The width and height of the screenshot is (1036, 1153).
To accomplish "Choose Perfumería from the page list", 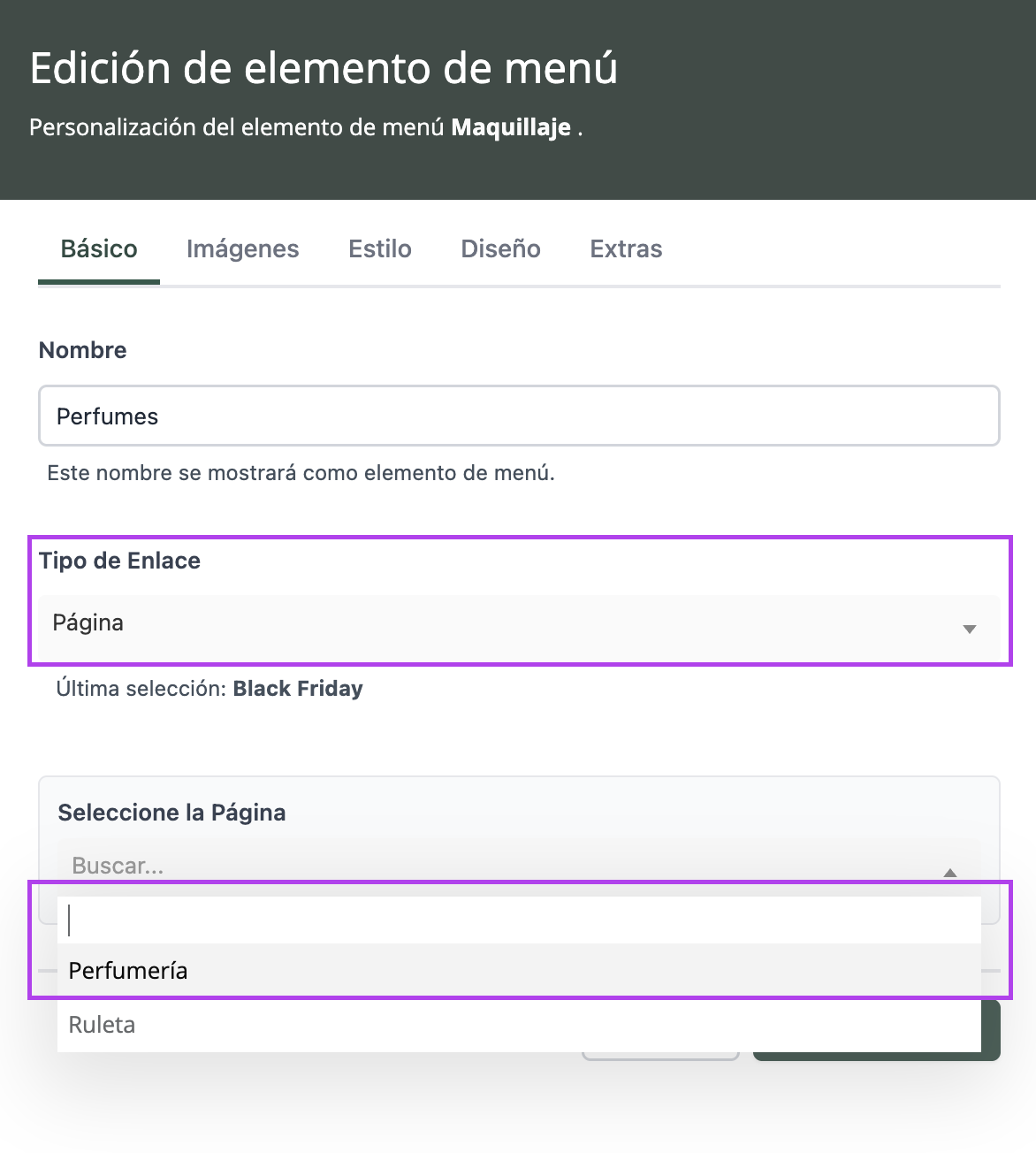I will coord(128,971).
